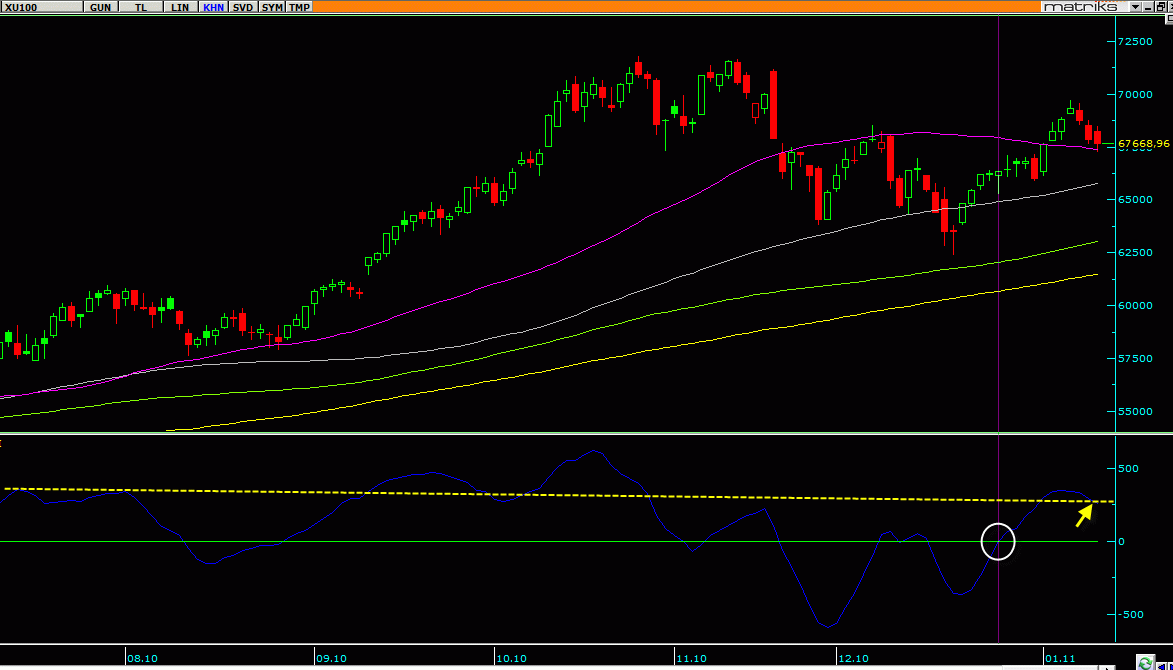Screen dimensions: 1173x670
Task: Select the GUN period button
Action: (100, 7)
